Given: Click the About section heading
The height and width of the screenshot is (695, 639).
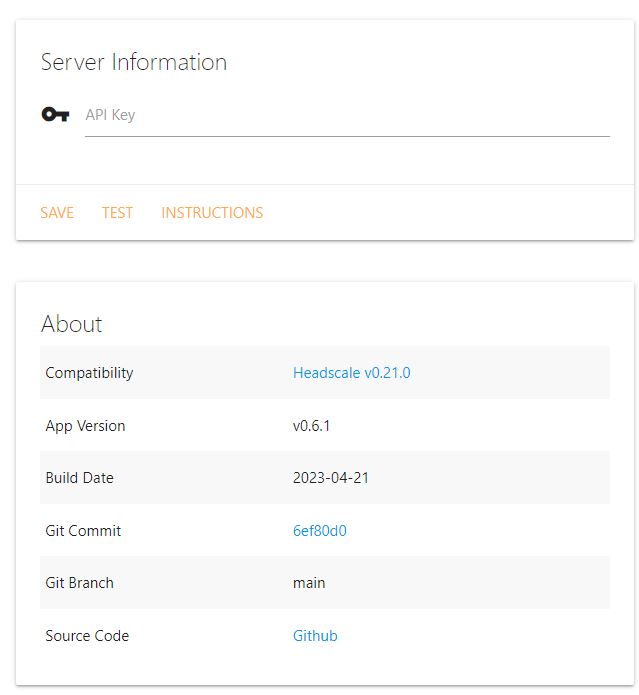Looking at the screenshot, I should 72,324.
